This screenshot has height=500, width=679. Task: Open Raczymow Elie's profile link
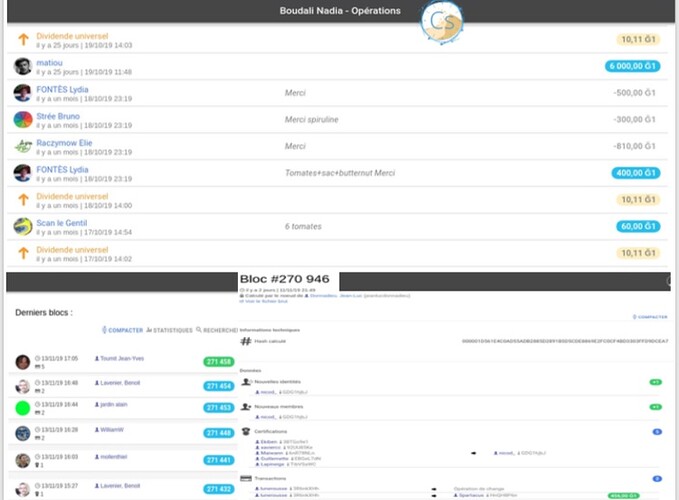(64, 143)
